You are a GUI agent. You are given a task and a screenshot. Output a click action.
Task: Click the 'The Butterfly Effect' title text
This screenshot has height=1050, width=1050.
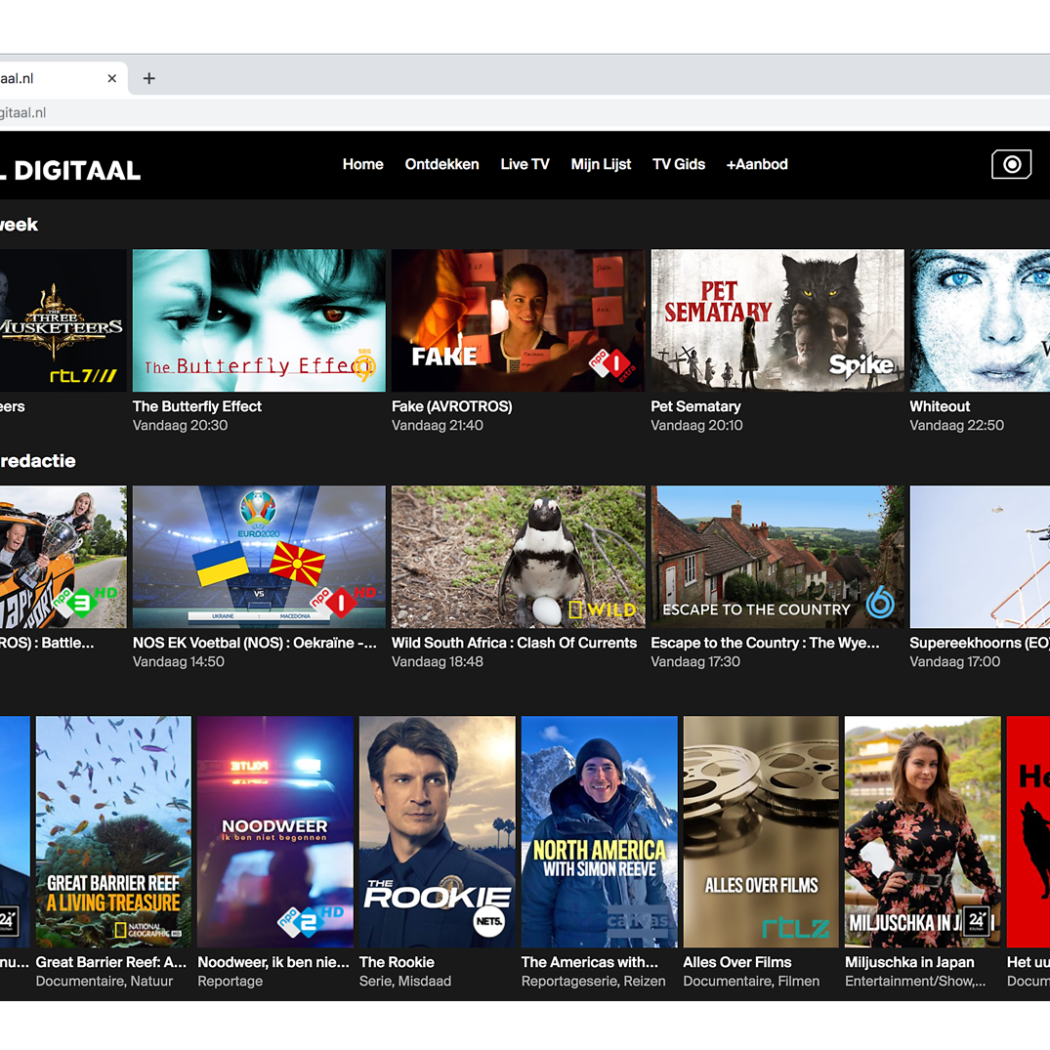click(x=197, y=406)
